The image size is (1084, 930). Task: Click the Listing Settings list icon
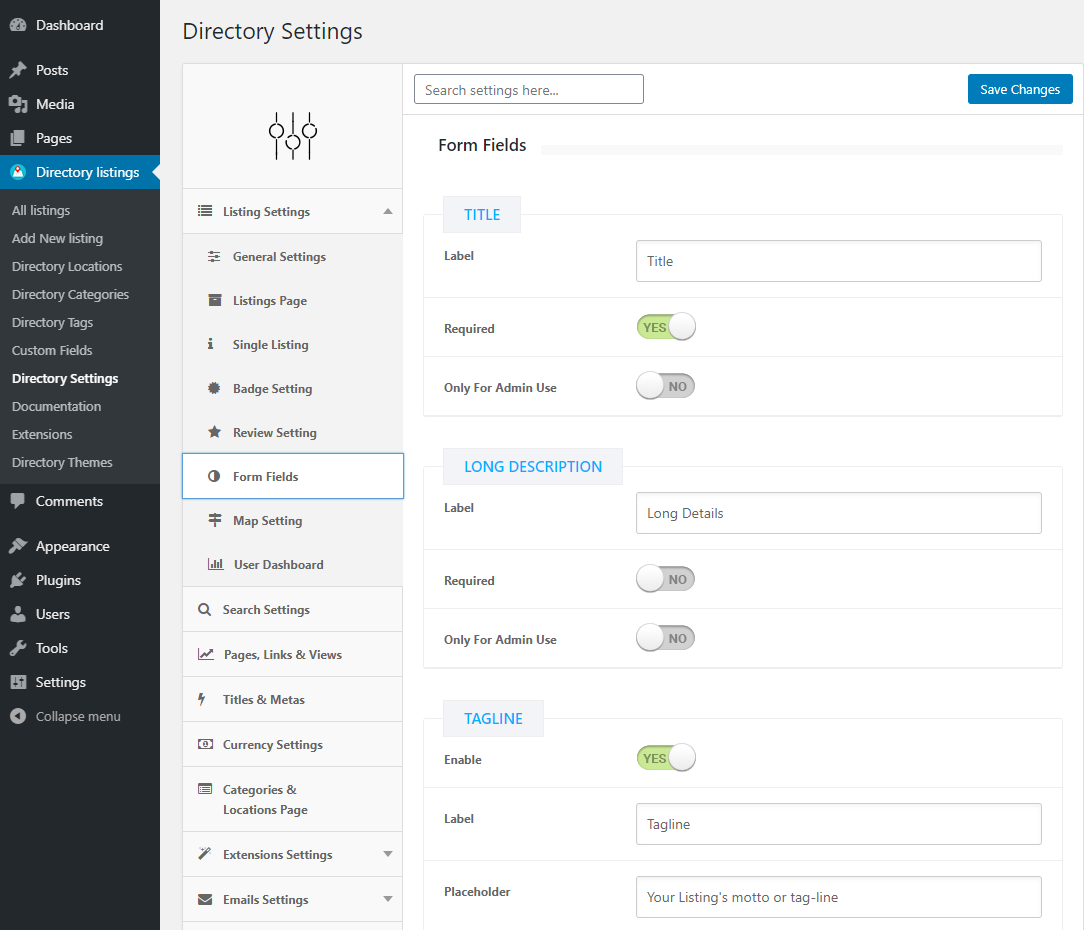(205, 211)
